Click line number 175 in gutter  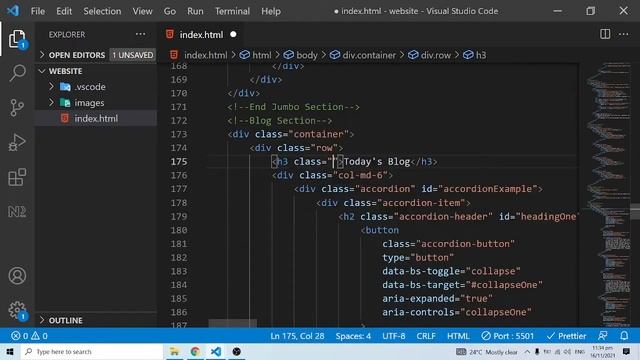[179, 162]
